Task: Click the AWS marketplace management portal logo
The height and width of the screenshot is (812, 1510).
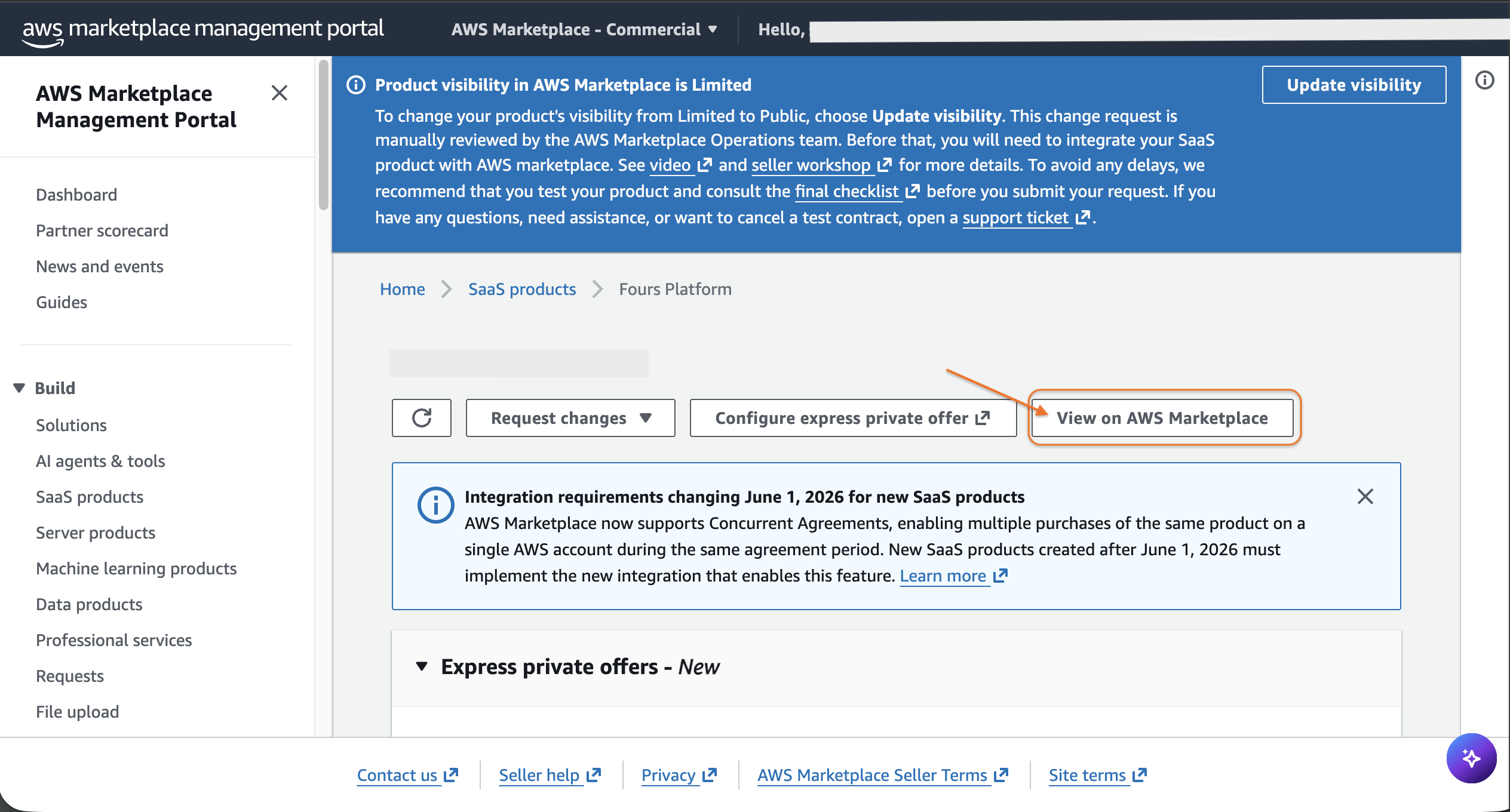Action: 203,30
